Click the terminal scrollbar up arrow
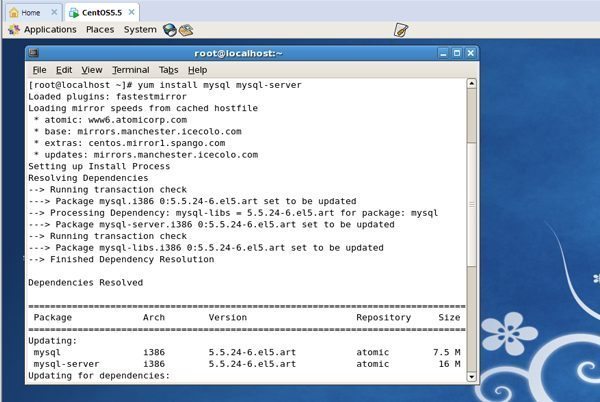 tap(471, 83)
